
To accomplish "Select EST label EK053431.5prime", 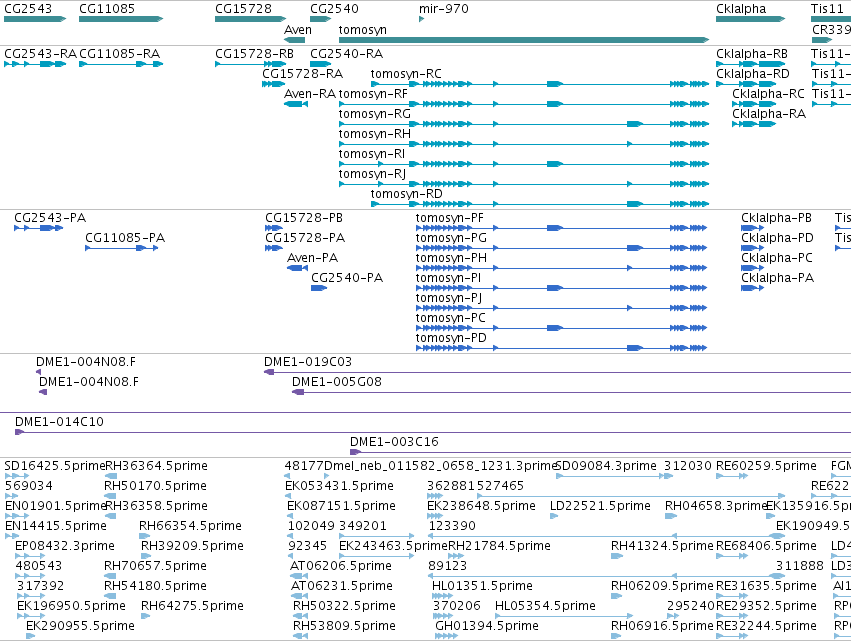I will tap(339, 486).
